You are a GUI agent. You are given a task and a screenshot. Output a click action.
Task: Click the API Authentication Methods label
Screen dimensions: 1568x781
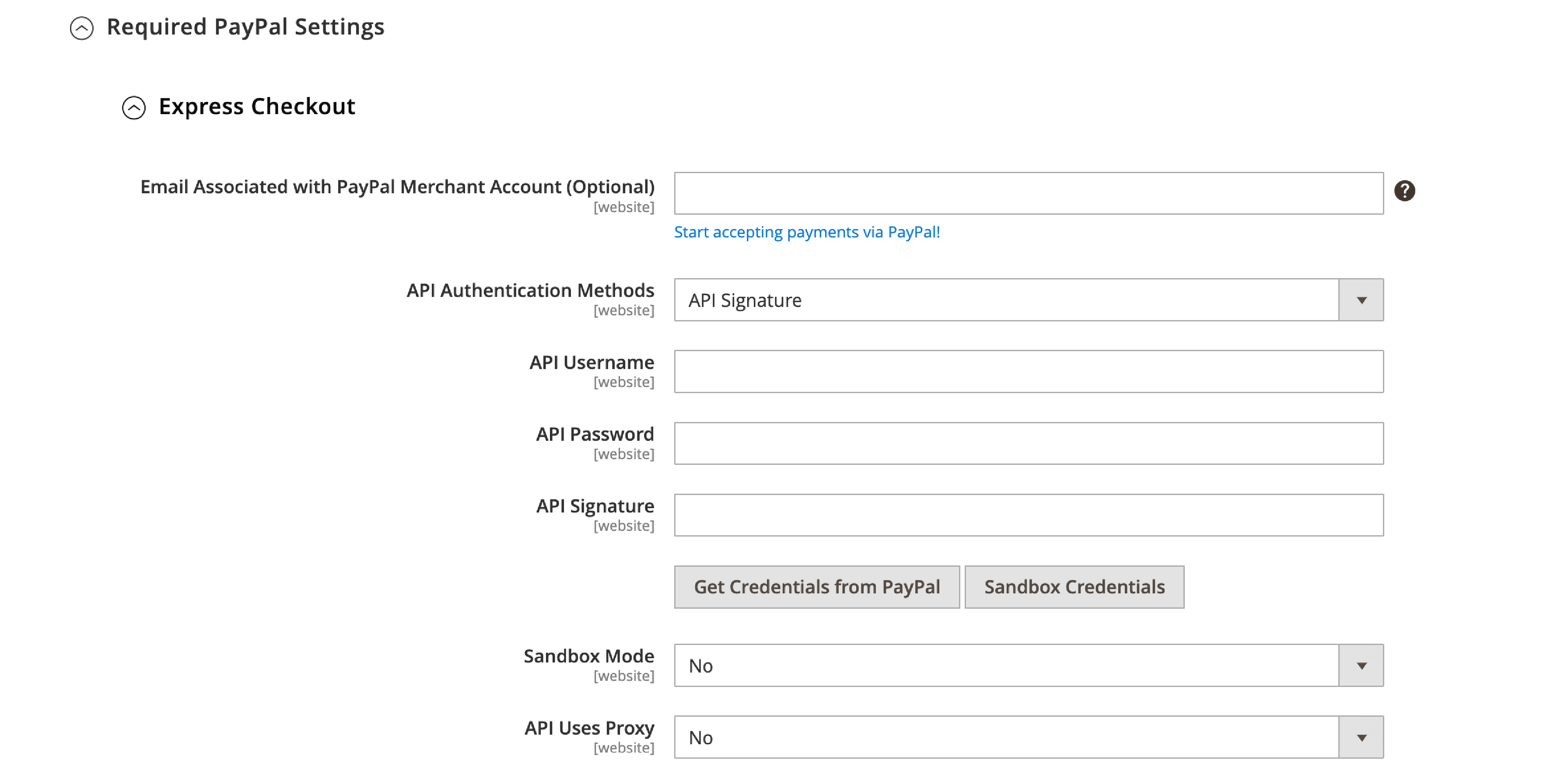coord(530,291)
